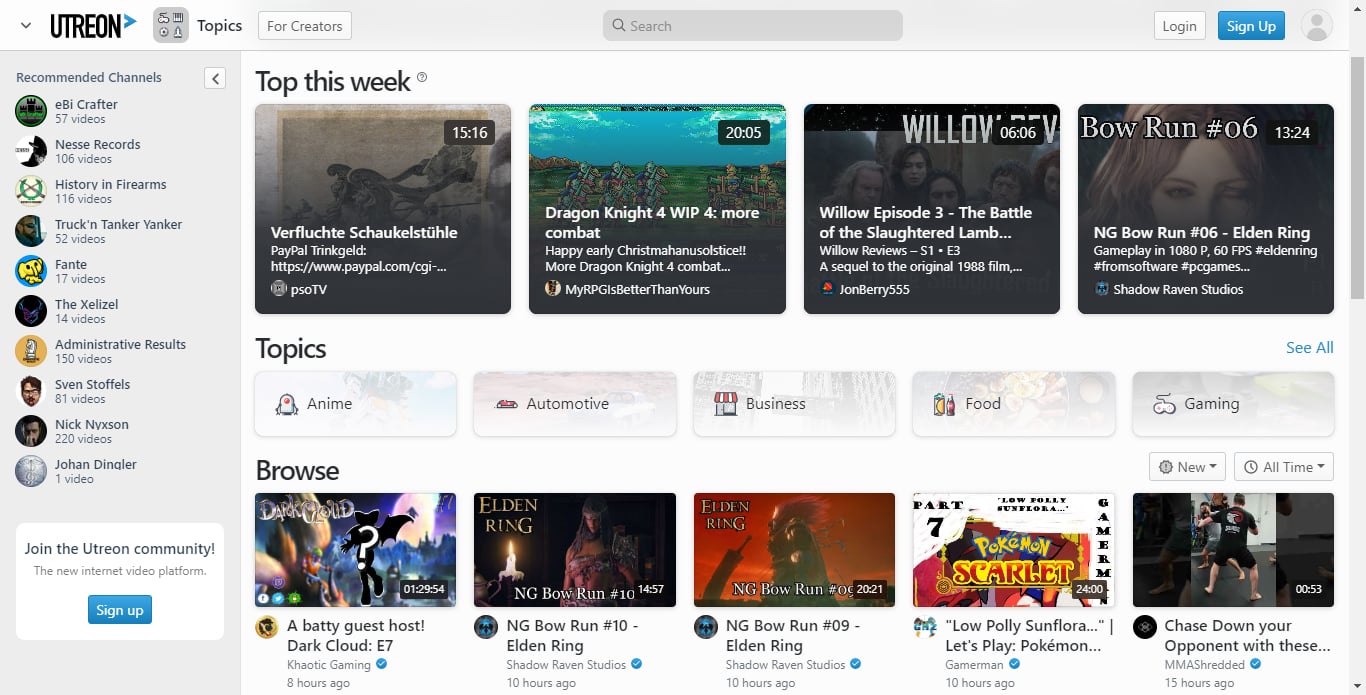This screenshot has height=695, width=1366.
Task: Expand the chevron next to Utreon logo
Action: [26, 26]
